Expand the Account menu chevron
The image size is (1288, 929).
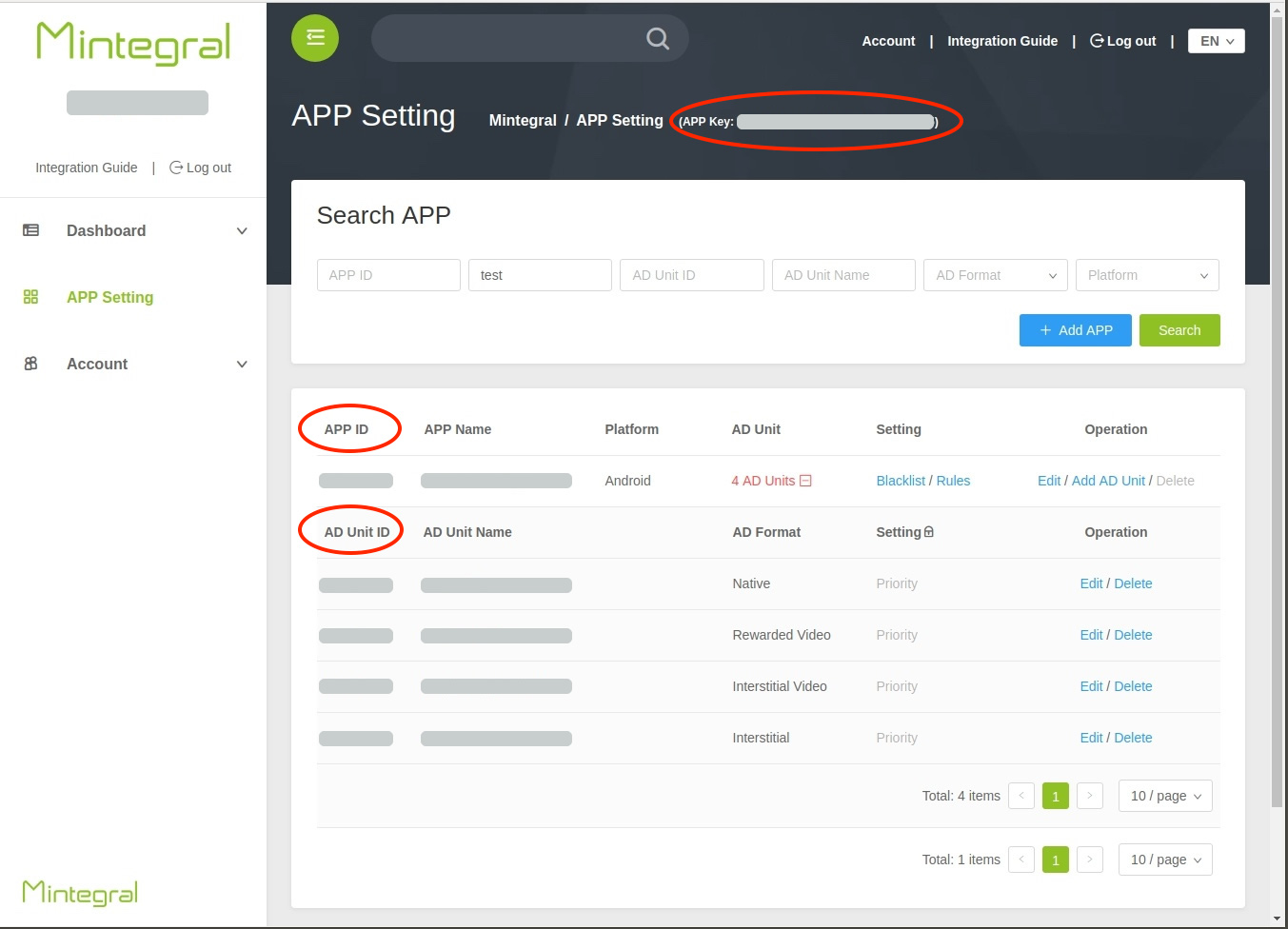(242, 364)
